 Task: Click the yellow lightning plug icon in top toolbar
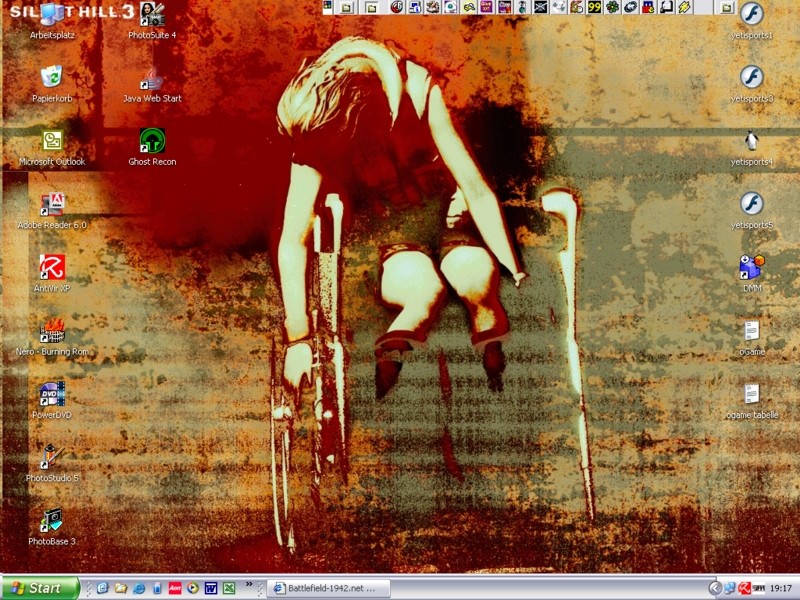pyautogui.click(x=684, y=7)
